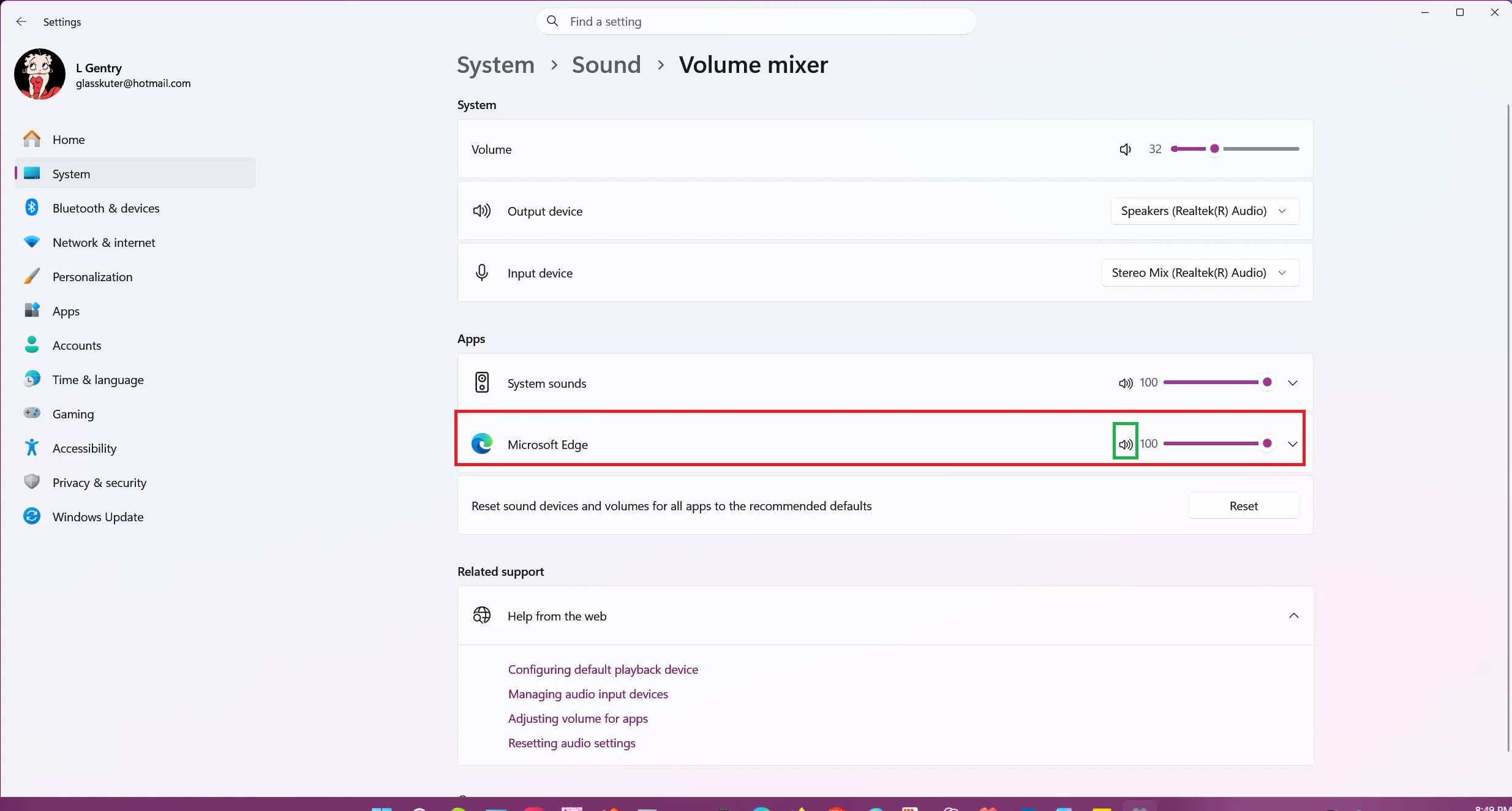Open Bluetooth & devices settings
The image size is (1512, 811).
tap(135, 208)
